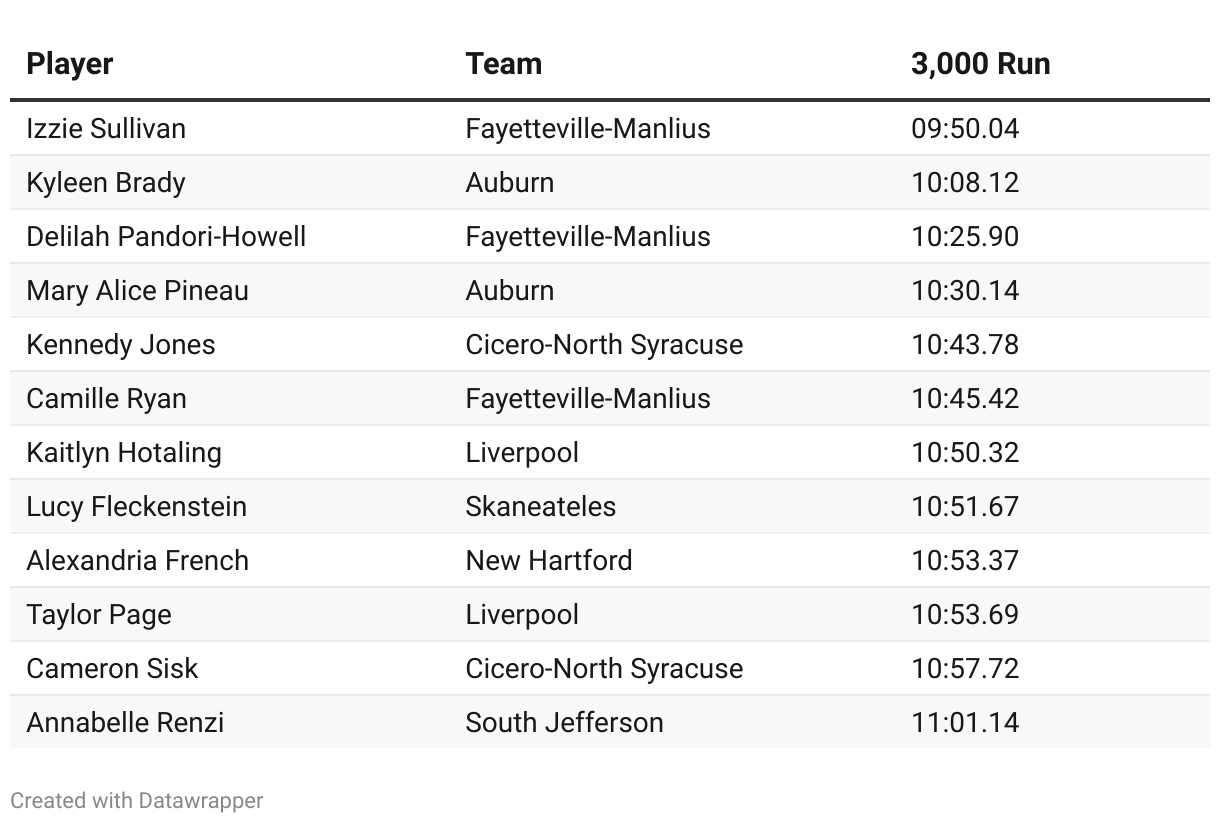Select the Alexandria French entry
The image size is (1220, 824).
(x=138, y=561)
